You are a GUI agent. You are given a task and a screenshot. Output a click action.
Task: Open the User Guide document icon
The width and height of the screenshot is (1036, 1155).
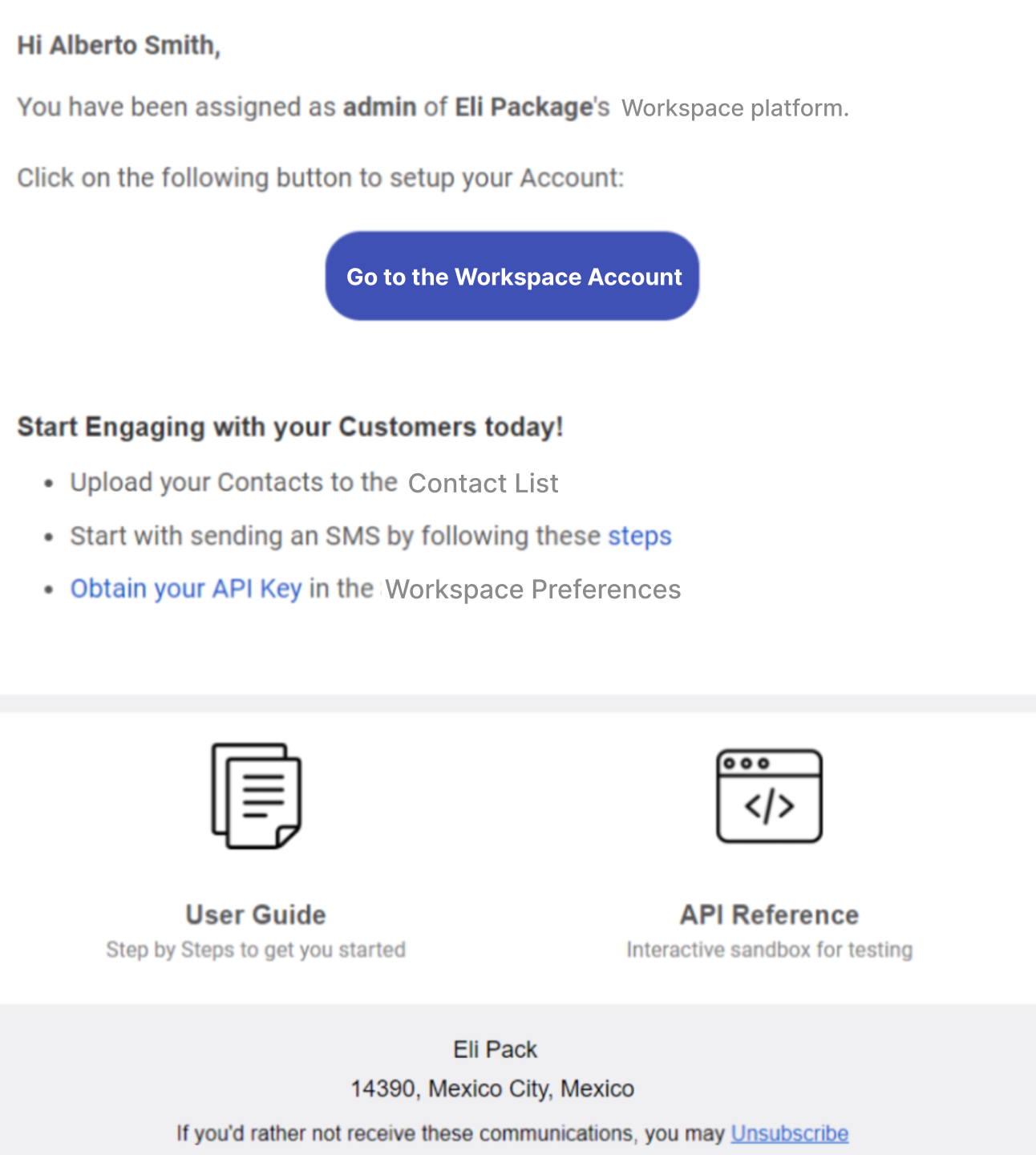(x=256, y=796)
